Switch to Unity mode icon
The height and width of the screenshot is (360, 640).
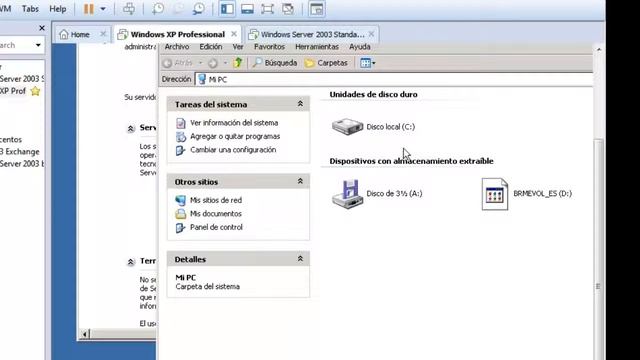tap(288, 9)
